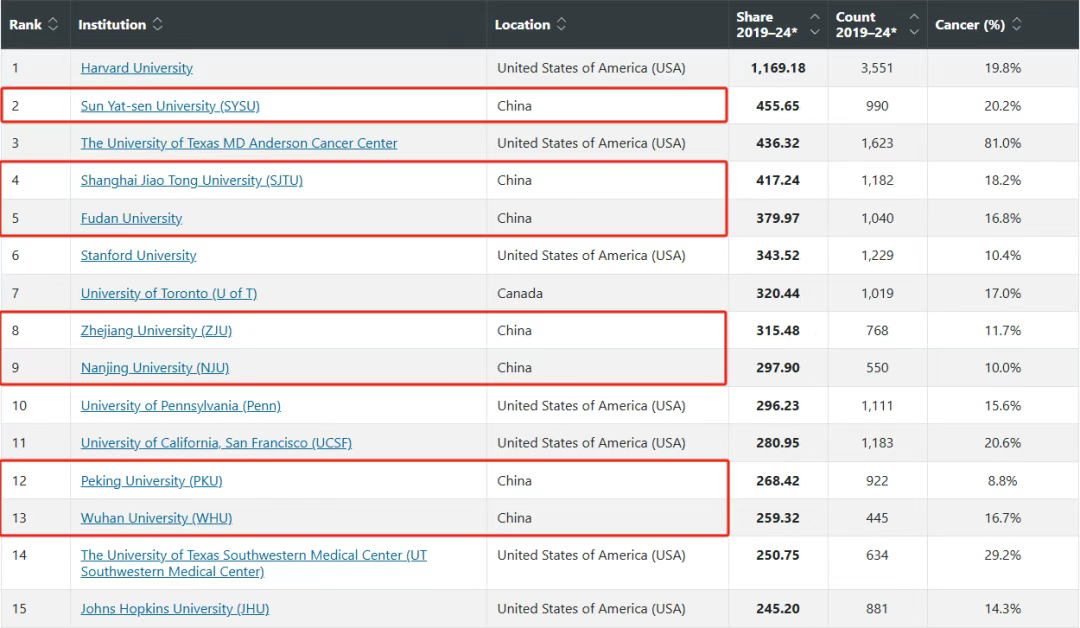
Task: Select Toronto share value 320.44
Action: 778,293
